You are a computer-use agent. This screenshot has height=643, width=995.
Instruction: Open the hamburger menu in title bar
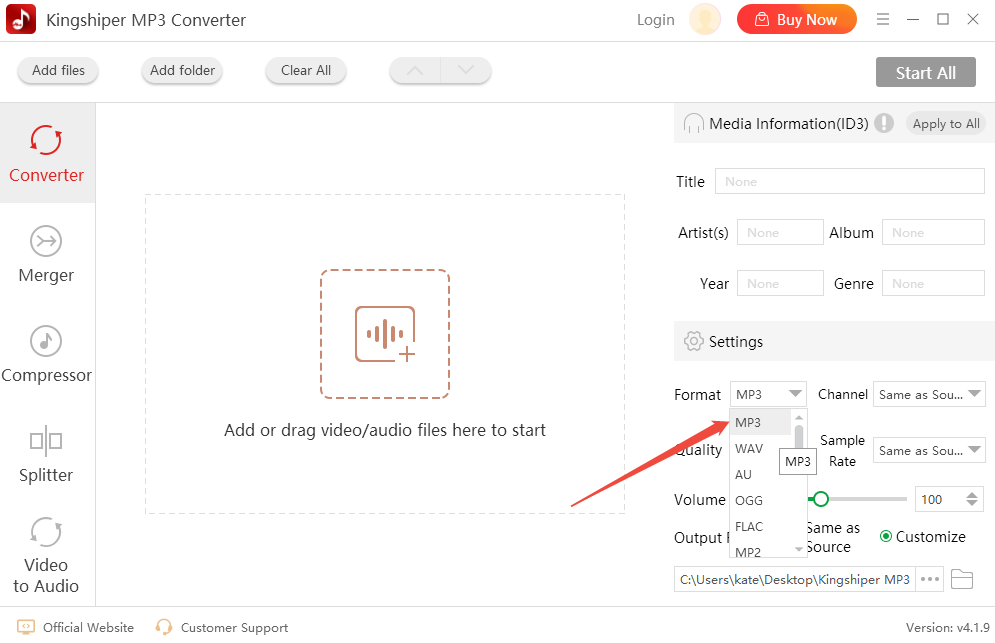[883, 20]
